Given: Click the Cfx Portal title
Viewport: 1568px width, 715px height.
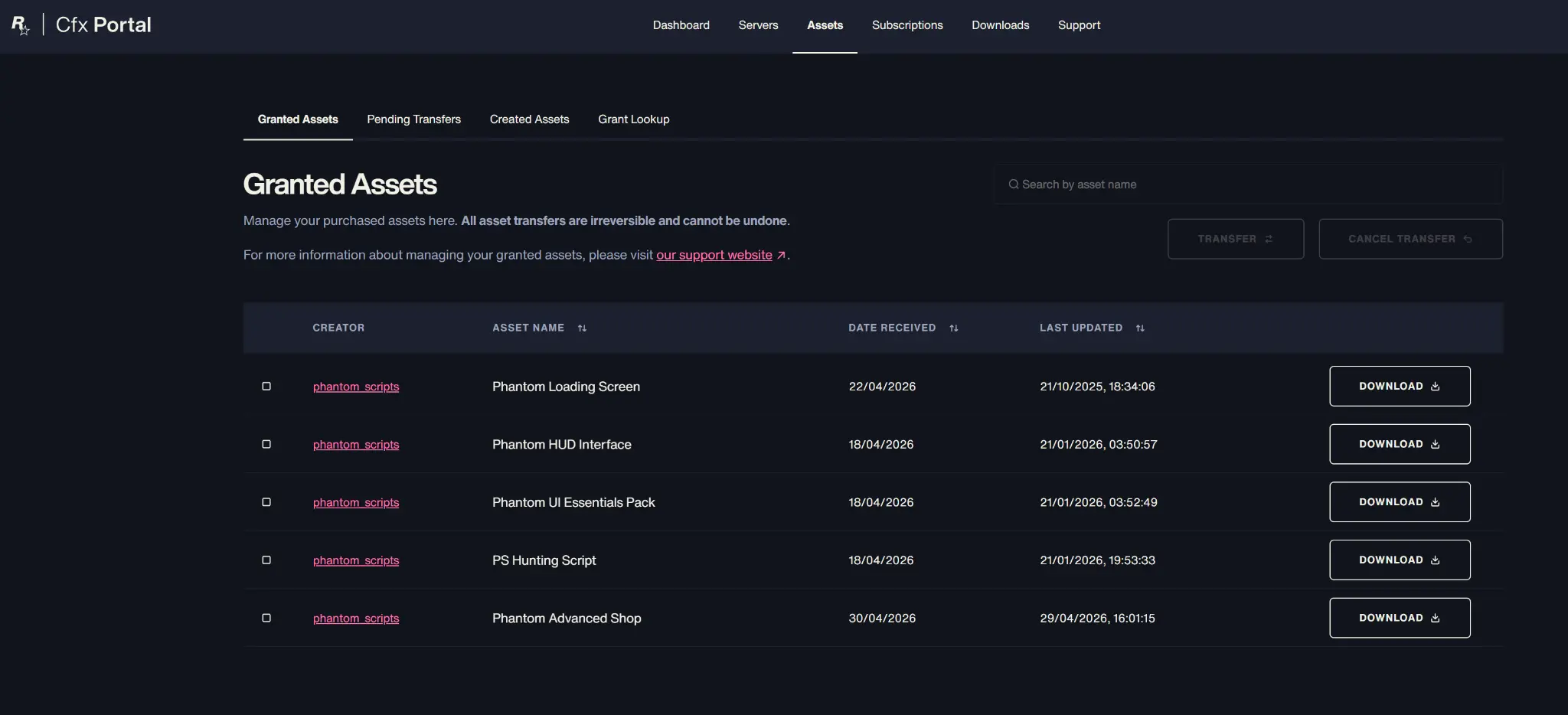Looking at the screenshot, I should point(103,25).
